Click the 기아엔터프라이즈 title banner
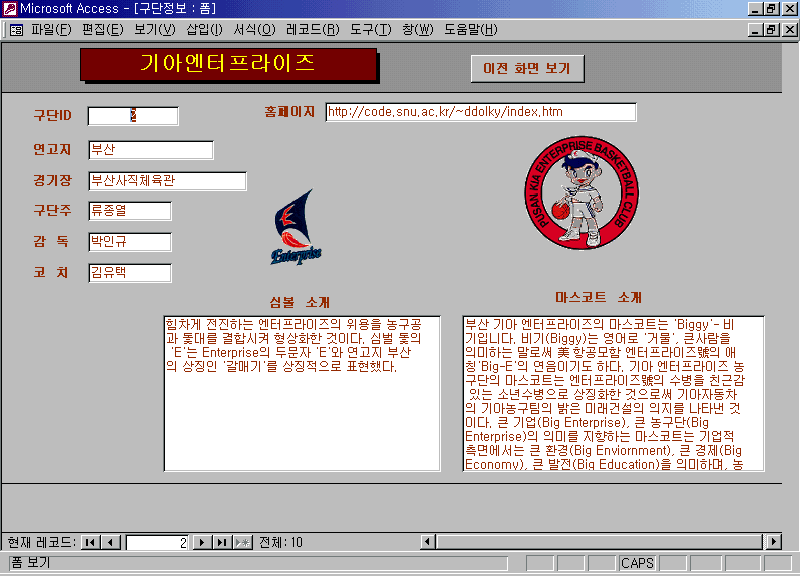 click(228, 64)
